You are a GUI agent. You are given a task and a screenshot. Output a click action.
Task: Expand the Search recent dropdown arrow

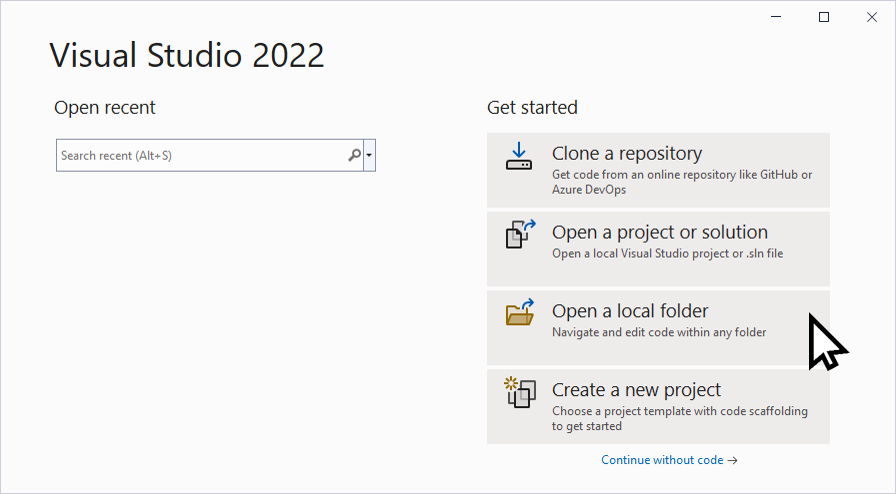point(369,155)
